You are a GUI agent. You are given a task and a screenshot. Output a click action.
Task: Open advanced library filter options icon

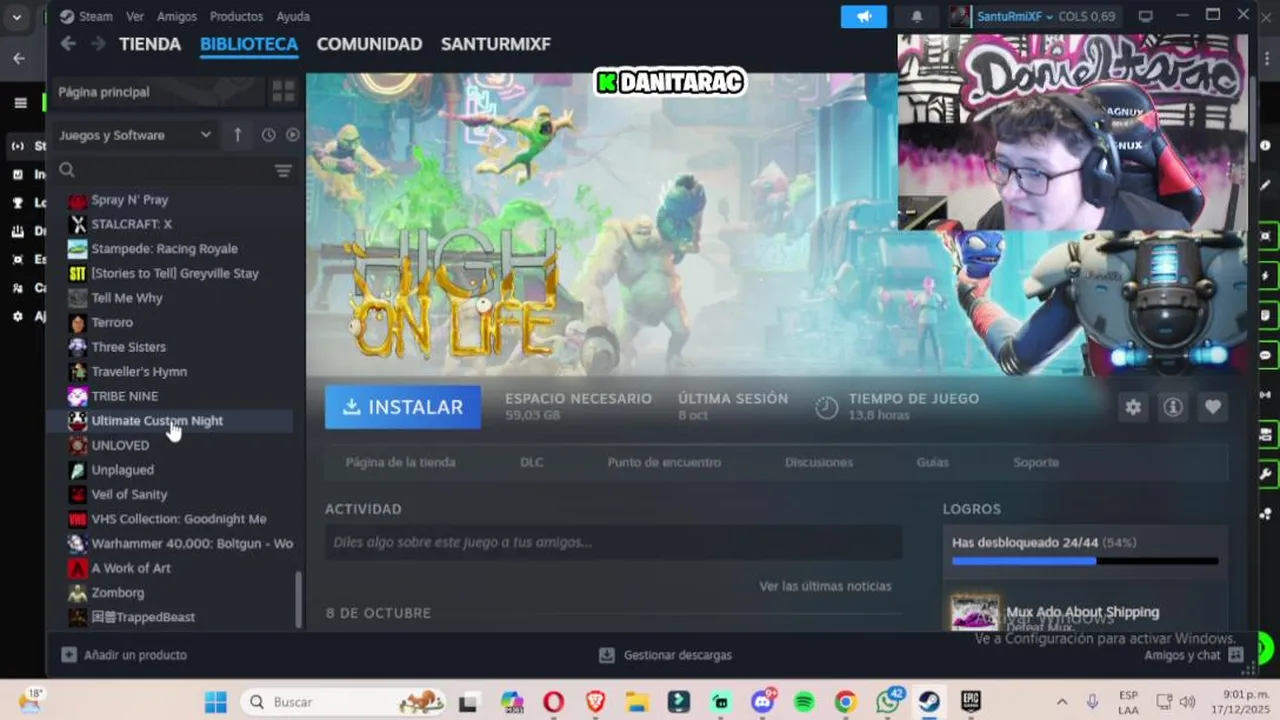(x=284, y=171)
